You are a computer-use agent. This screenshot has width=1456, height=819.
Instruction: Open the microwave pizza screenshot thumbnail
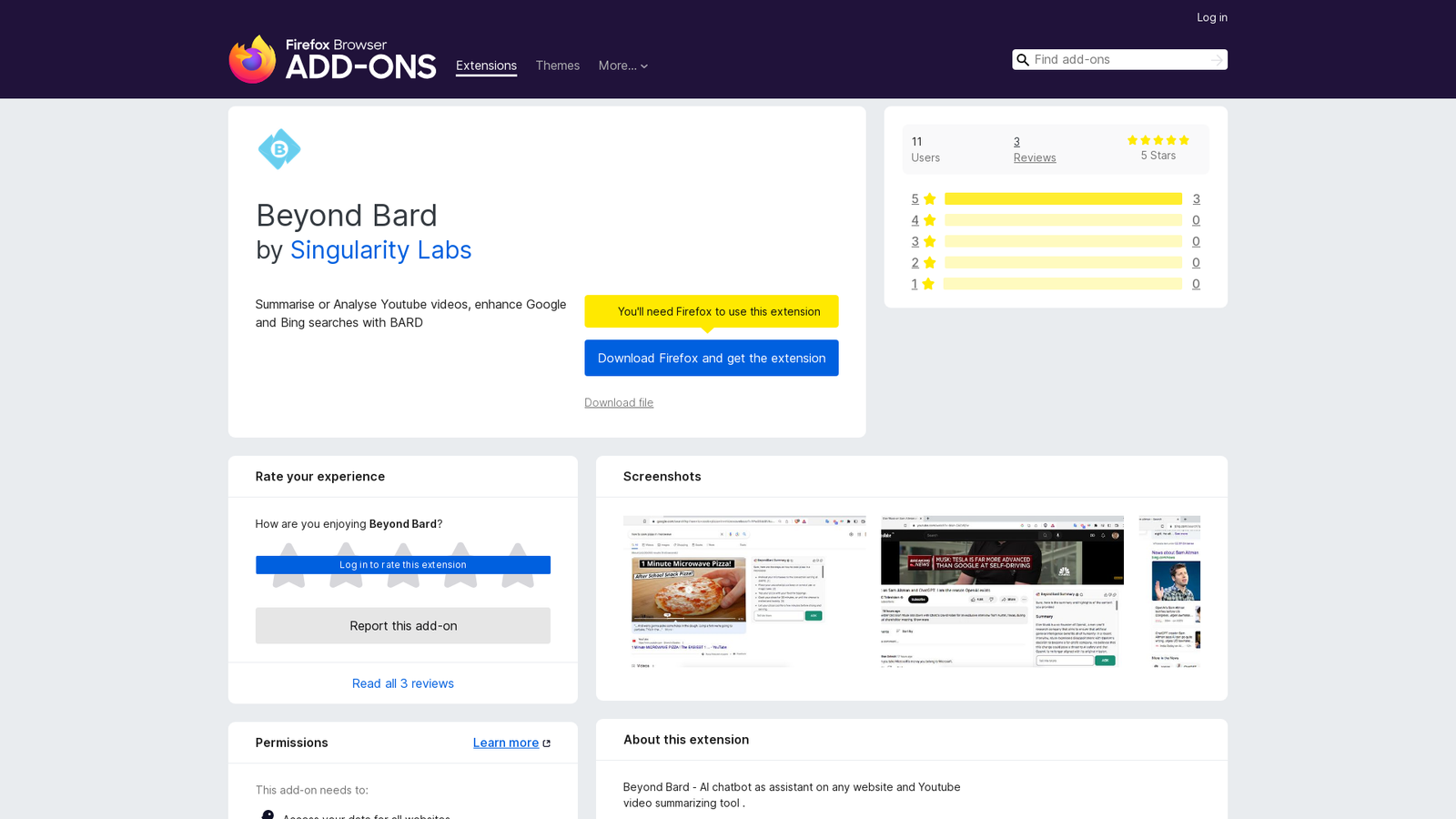tap(744, 591)
